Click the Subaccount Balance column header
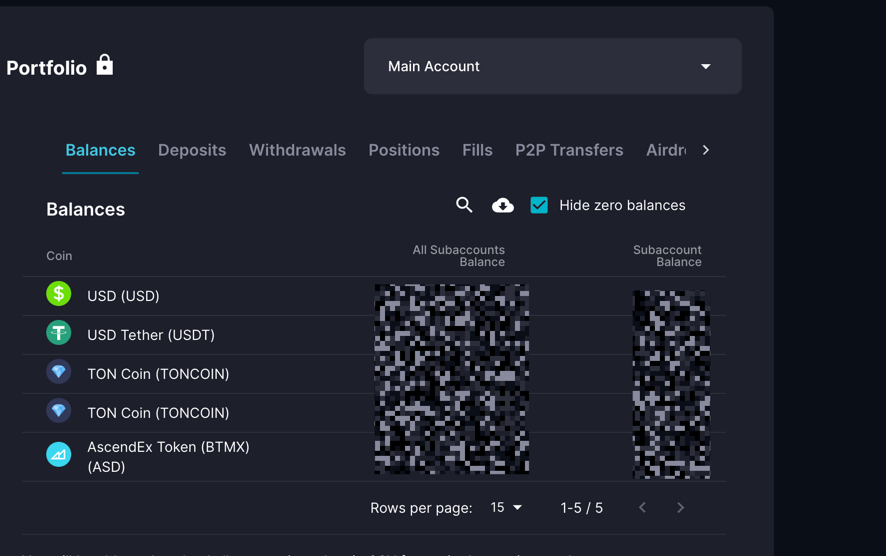886x556 pixels. point(667,256)
